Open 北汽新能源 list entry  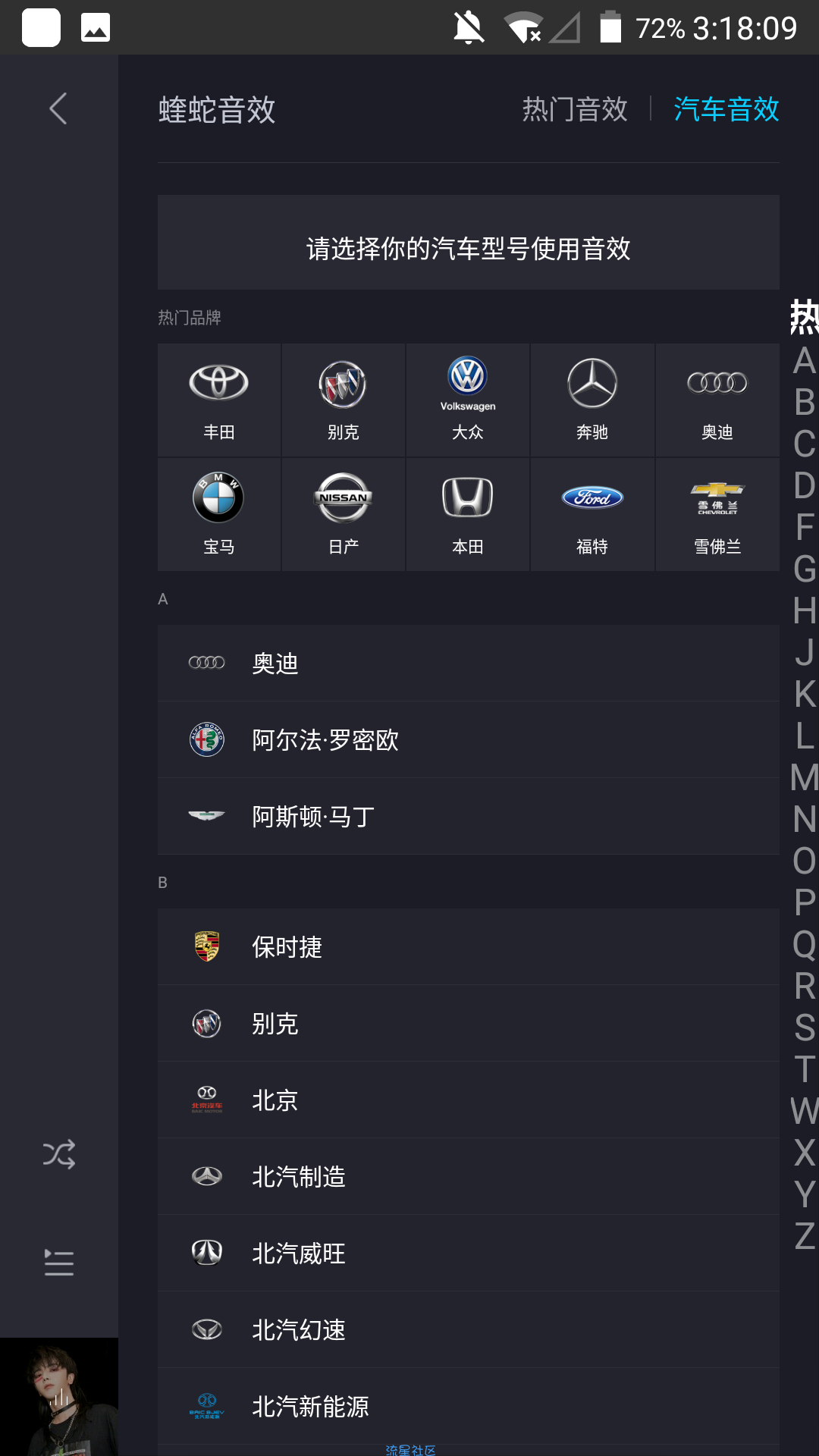pyautogui.click(x=469, y=1407)
